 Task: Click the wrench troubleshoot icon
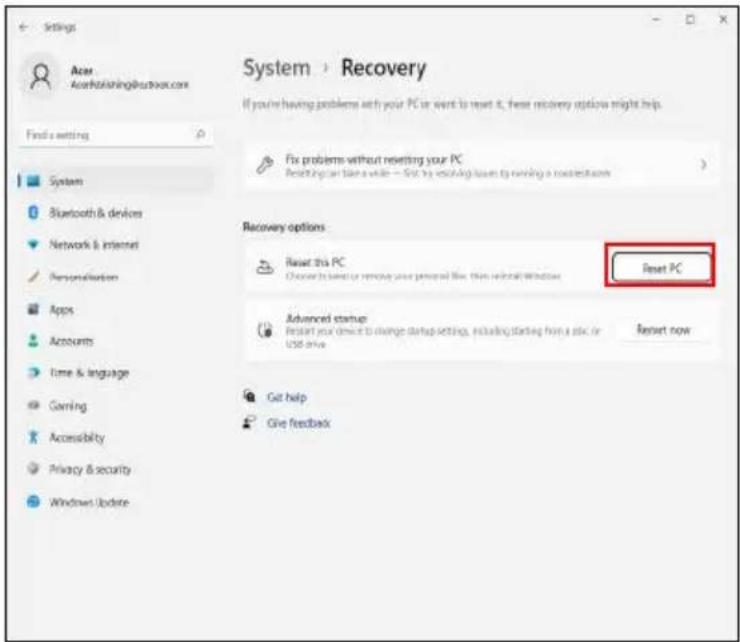tap(265, 165)
